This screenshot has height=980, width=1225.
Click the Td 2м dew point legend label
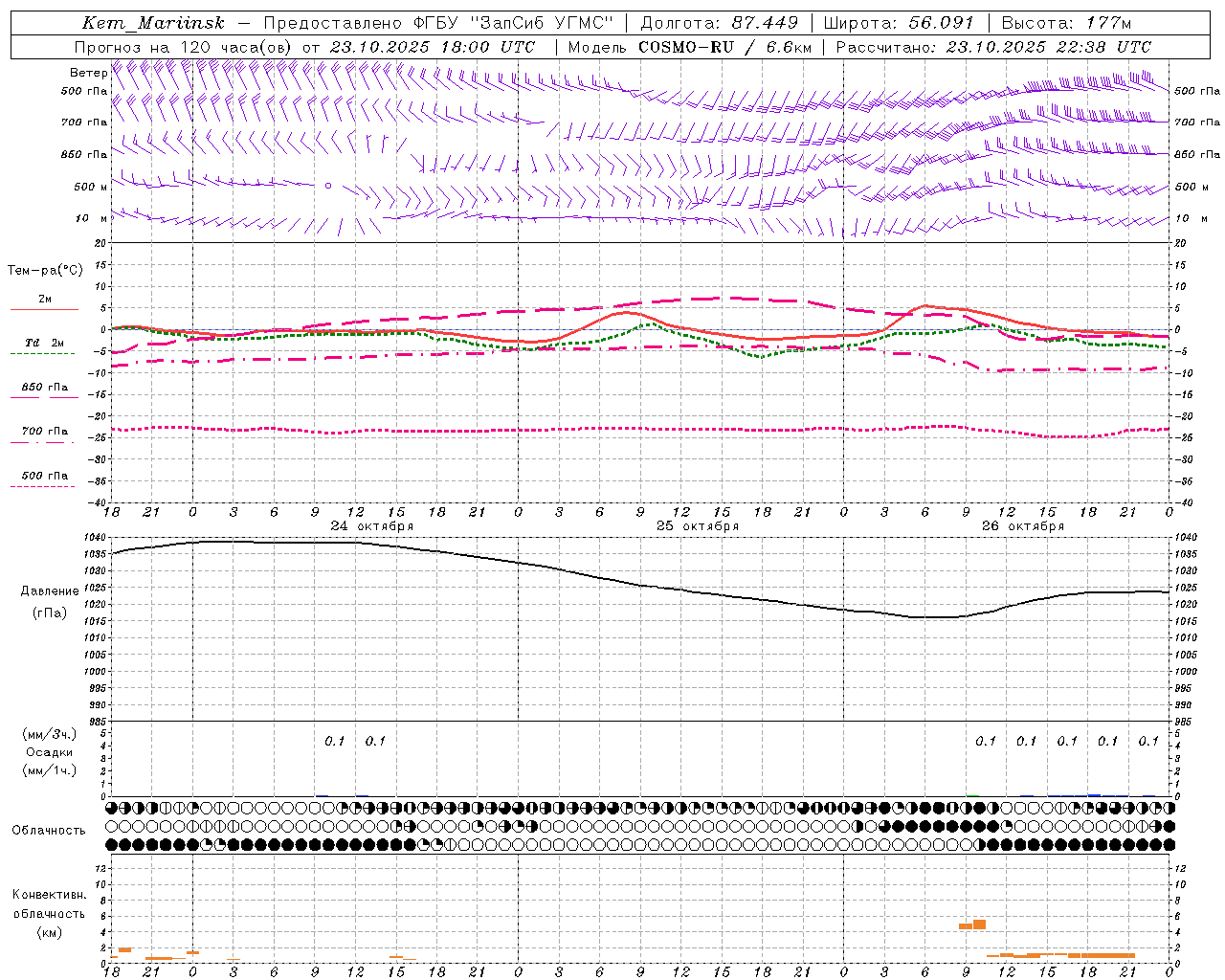point(44,343)
